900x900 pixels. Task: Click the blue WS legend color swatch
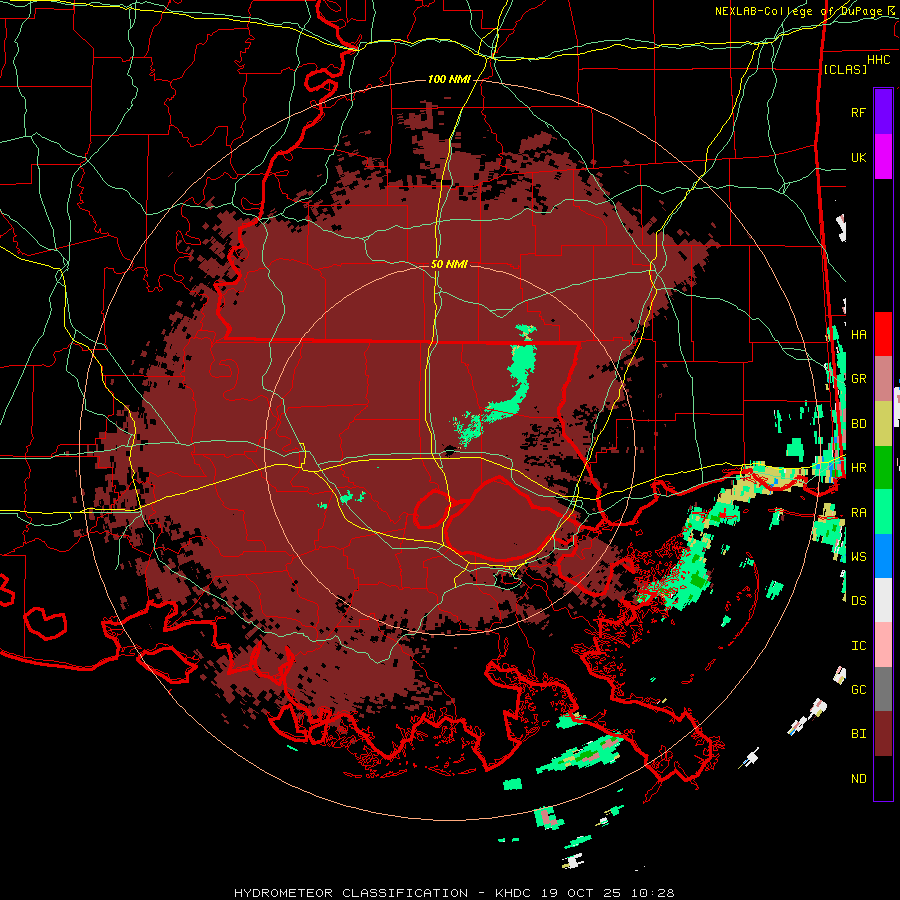pyautogui.click(x=883, y=556)
